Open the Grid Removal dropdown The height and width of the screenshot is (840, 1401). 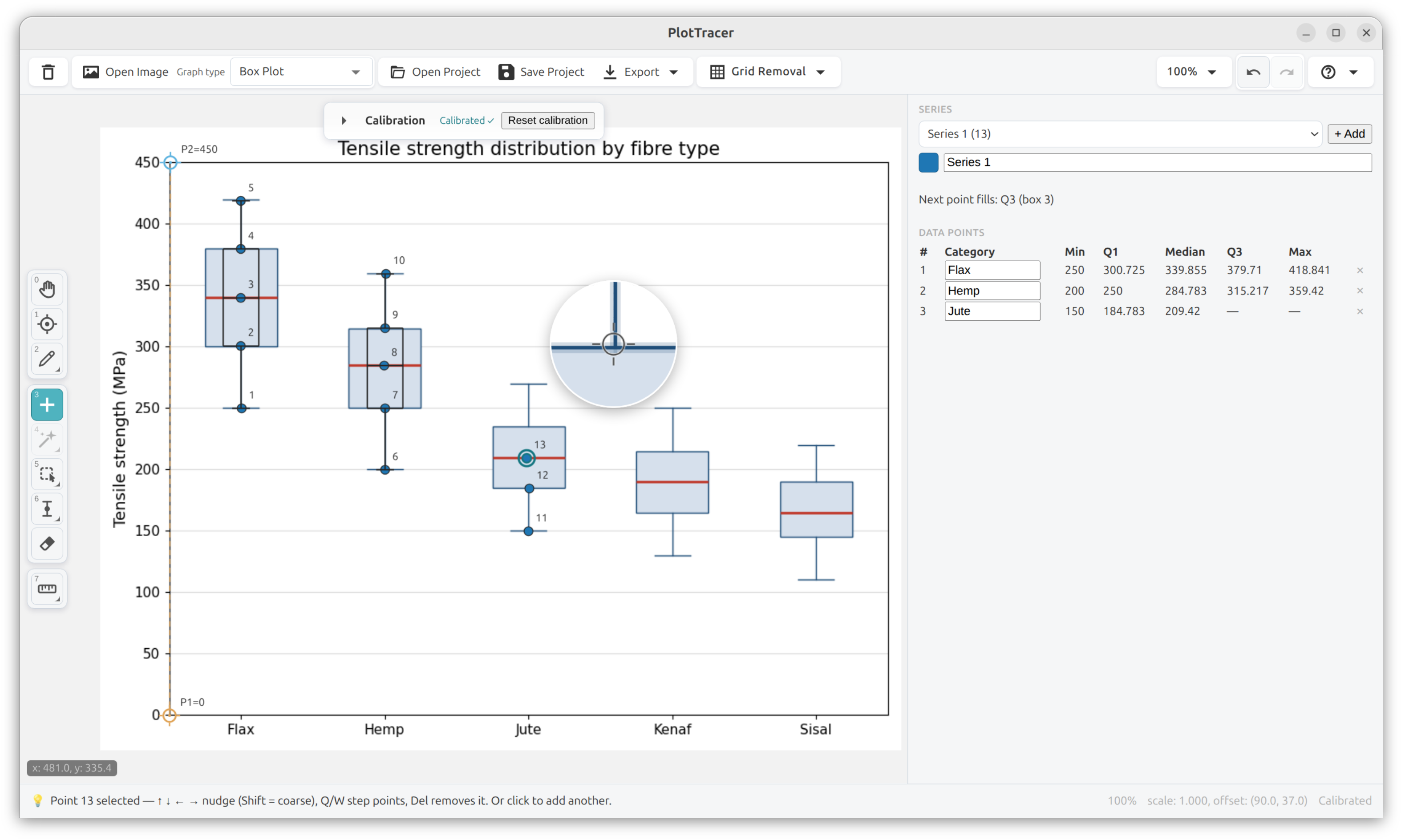[768, 72]
